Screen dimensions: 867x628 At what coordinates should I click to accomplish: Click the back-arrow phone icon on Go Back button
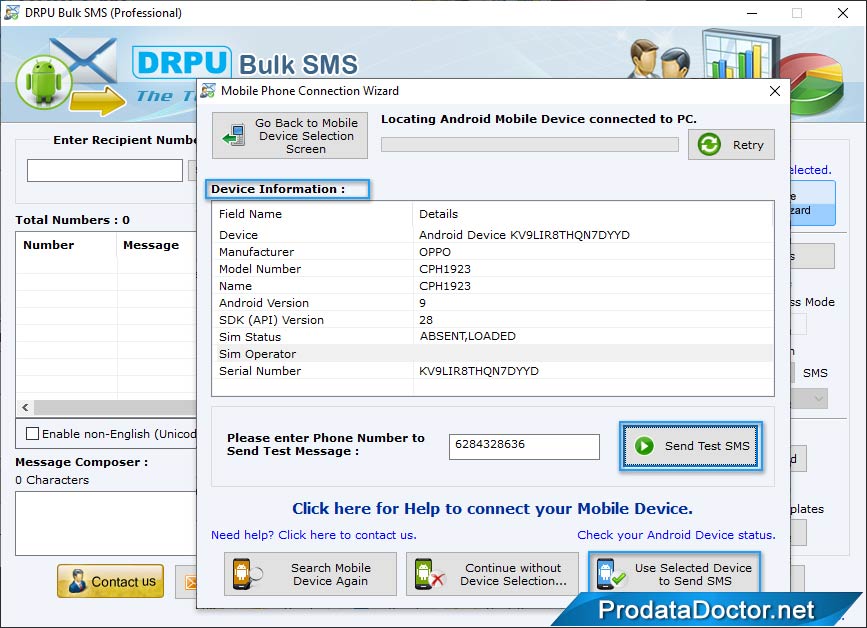234,135
